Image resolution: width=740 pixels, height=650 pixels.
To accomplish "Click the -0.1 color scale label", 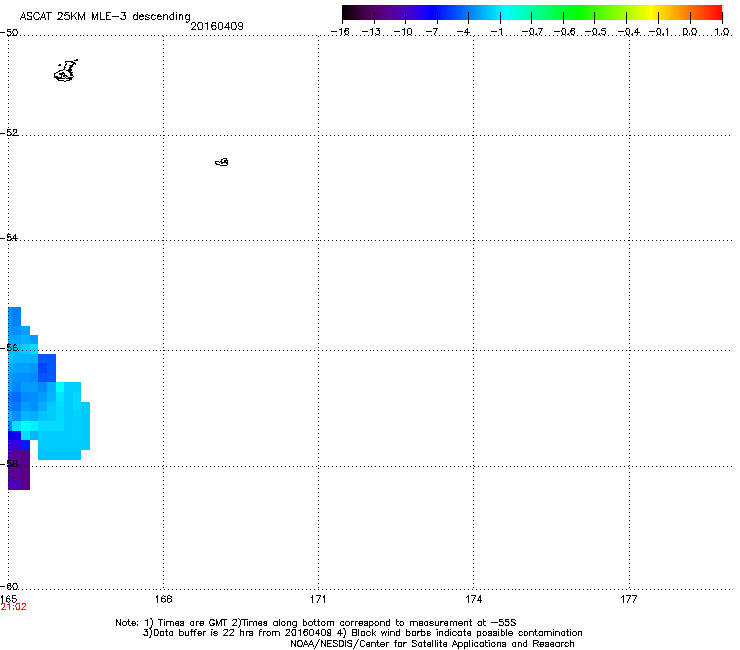I will 659,32.
